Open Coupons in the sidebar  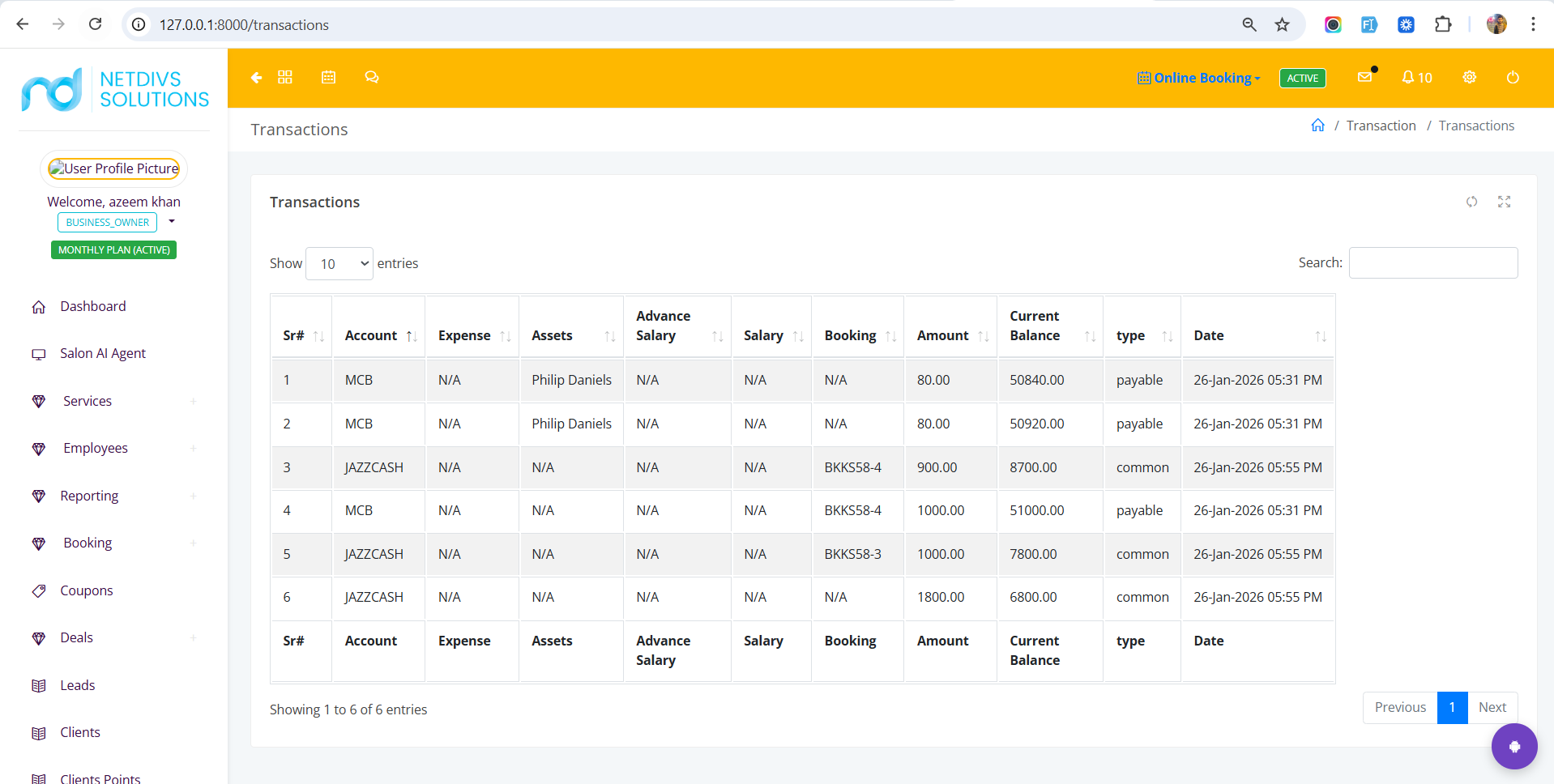click(87, 590)
